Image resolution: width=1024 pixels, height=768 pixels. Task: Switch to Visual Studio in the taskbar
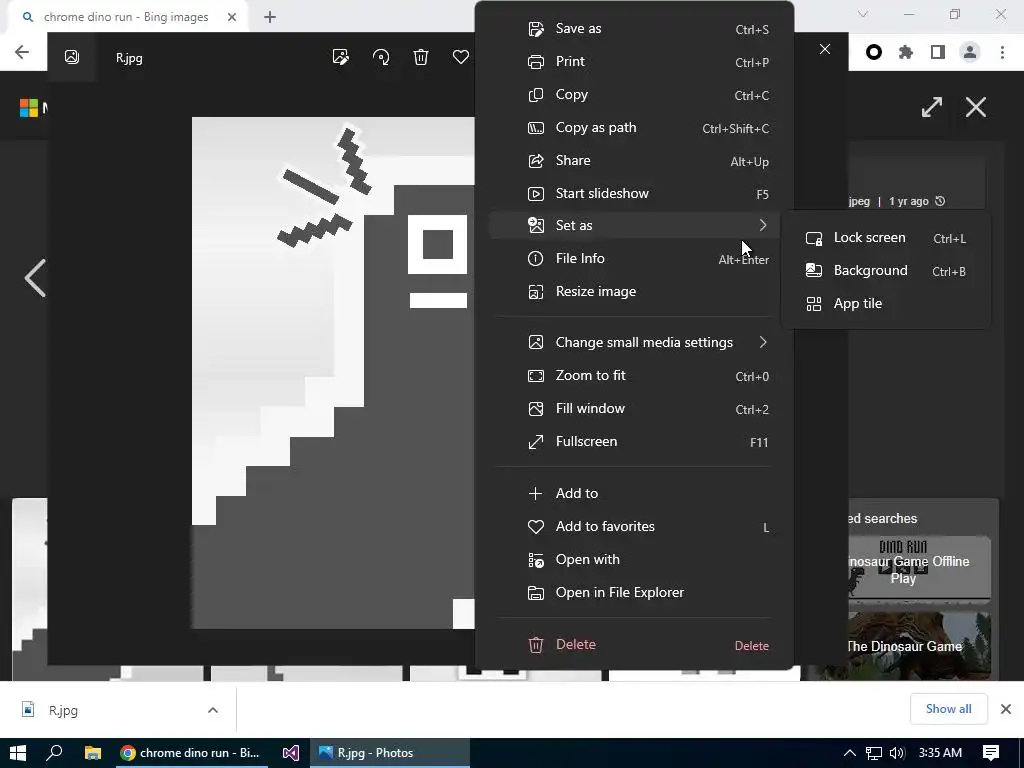coord(291,753)
